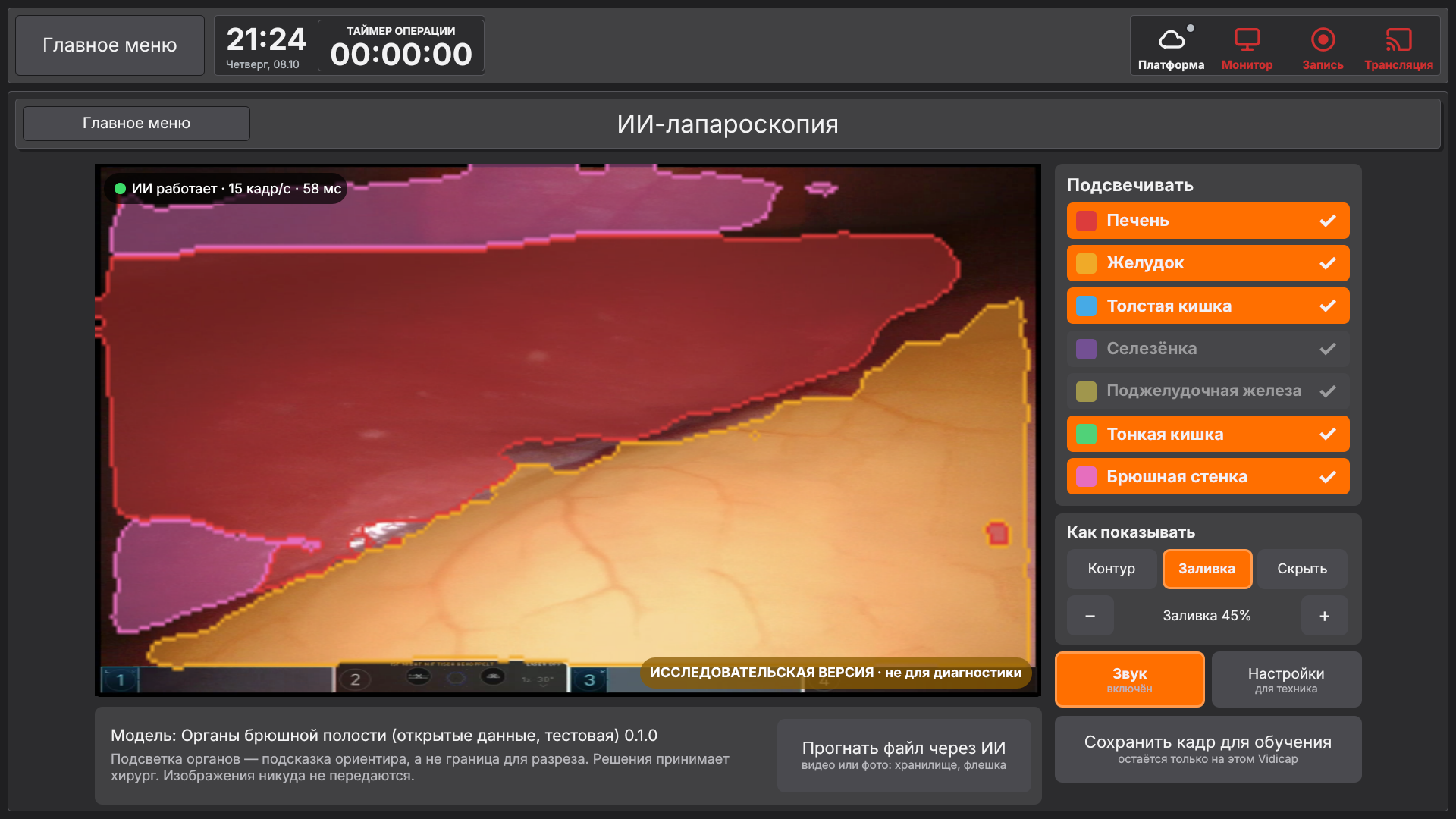Select the Скрыть display mode
Image resolution: width=1456 pixels, height=819 pixels.
pos(1302,569)
